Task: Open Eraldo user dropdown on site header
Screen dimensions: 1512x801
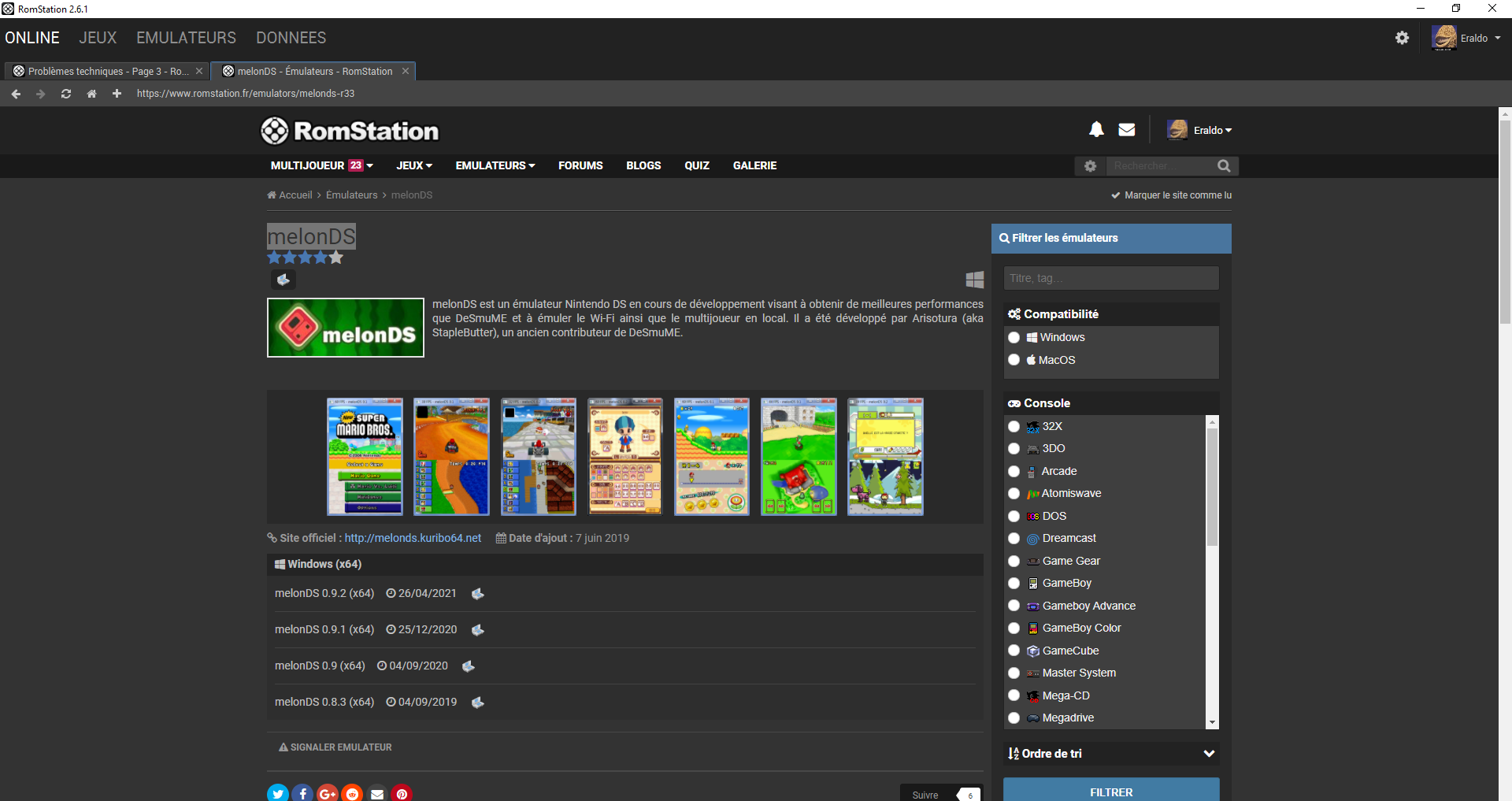Action: click(x=1199, y=130)
